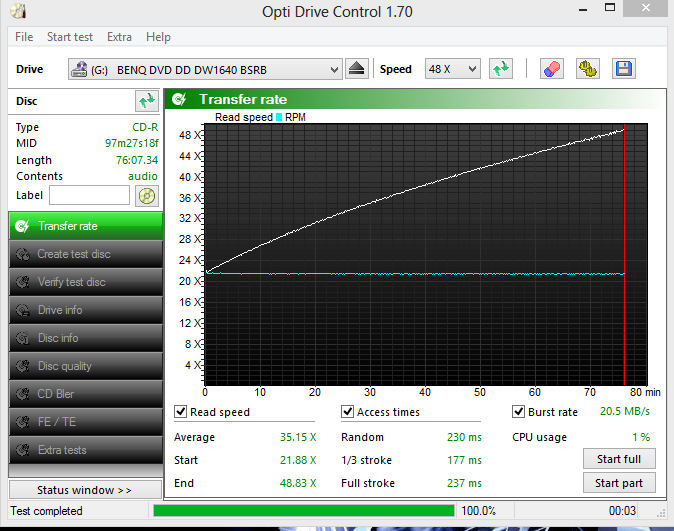Click the End value 48.83 X

298,483
